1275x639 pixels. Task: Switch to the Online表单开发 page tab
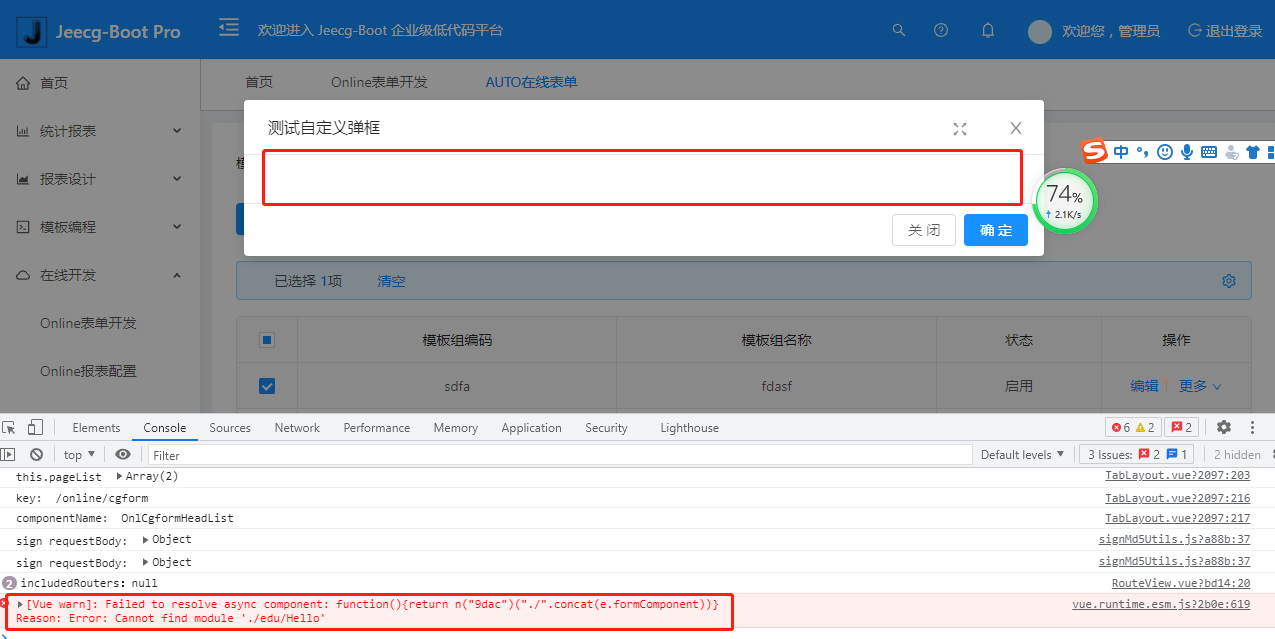[379, 83]
